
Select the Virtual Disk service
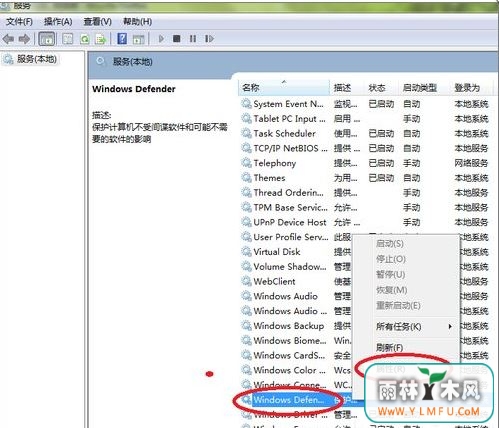277,252
